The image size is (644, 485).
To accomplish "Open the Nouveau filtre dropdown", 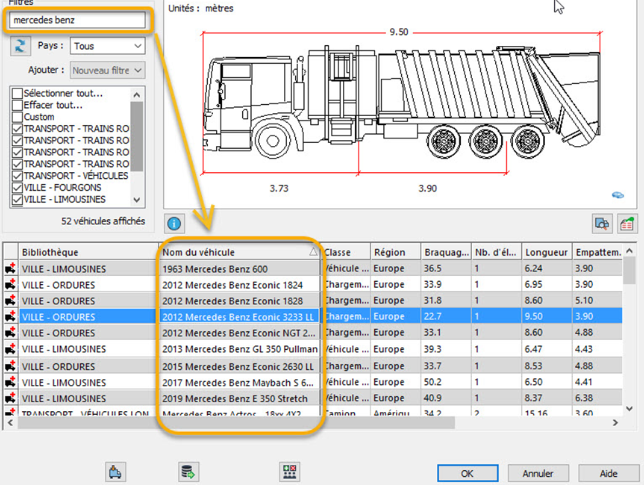I will pos(108,70).
